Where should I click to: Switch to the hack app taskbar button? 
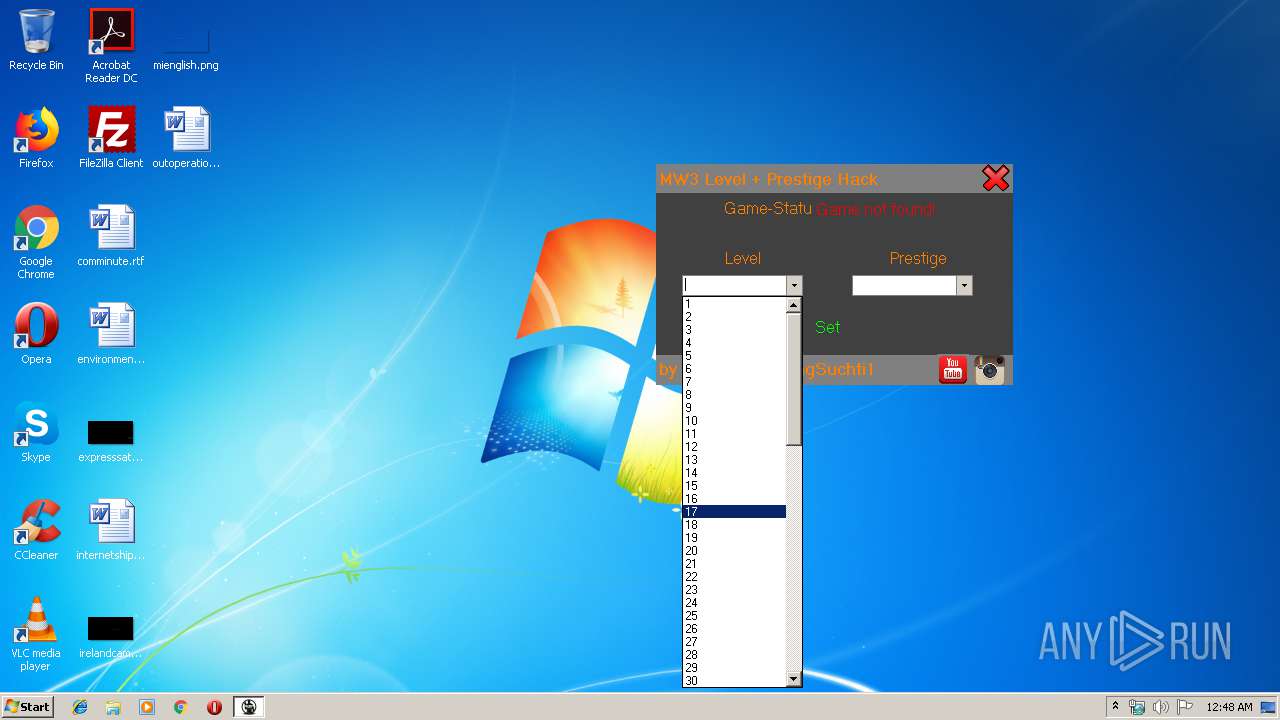pos(249,707)
